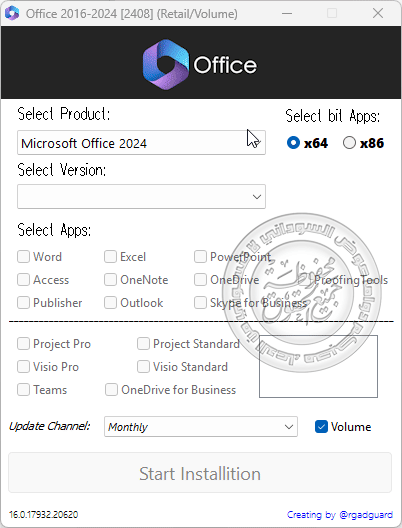Viewport: 402px width, 528px height.
Task: Open the Update Channel Monthly dropdown
Action: 201,427
